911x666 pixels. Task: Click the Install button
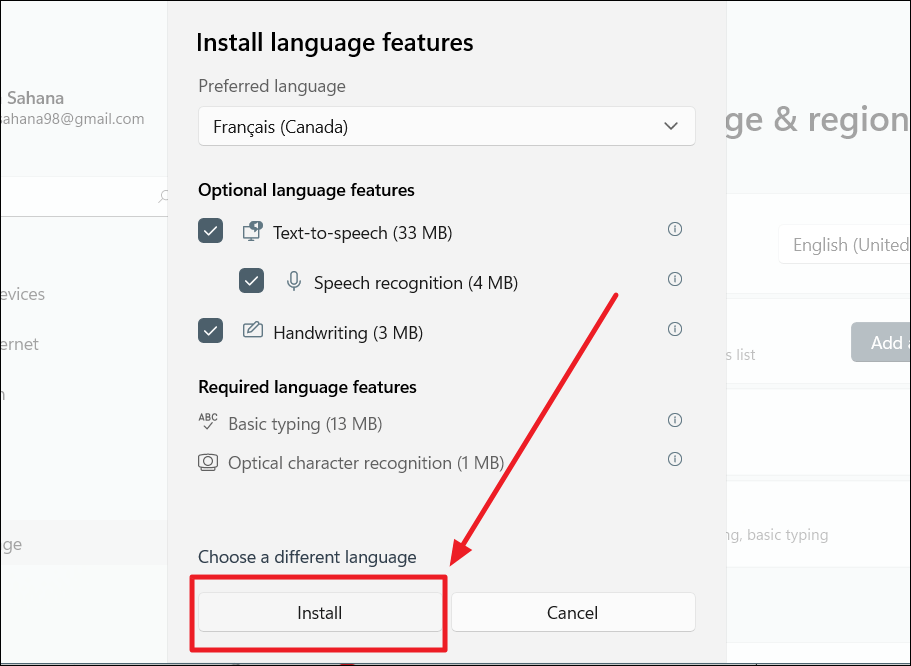(x=320, y=613)
